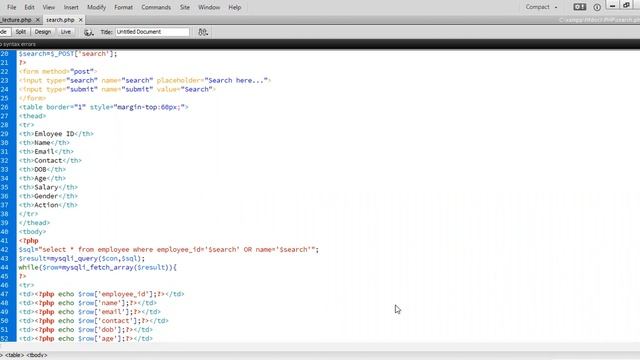Switch to Live view
Screen dimensions: 640x360
(x=65, y=31)
